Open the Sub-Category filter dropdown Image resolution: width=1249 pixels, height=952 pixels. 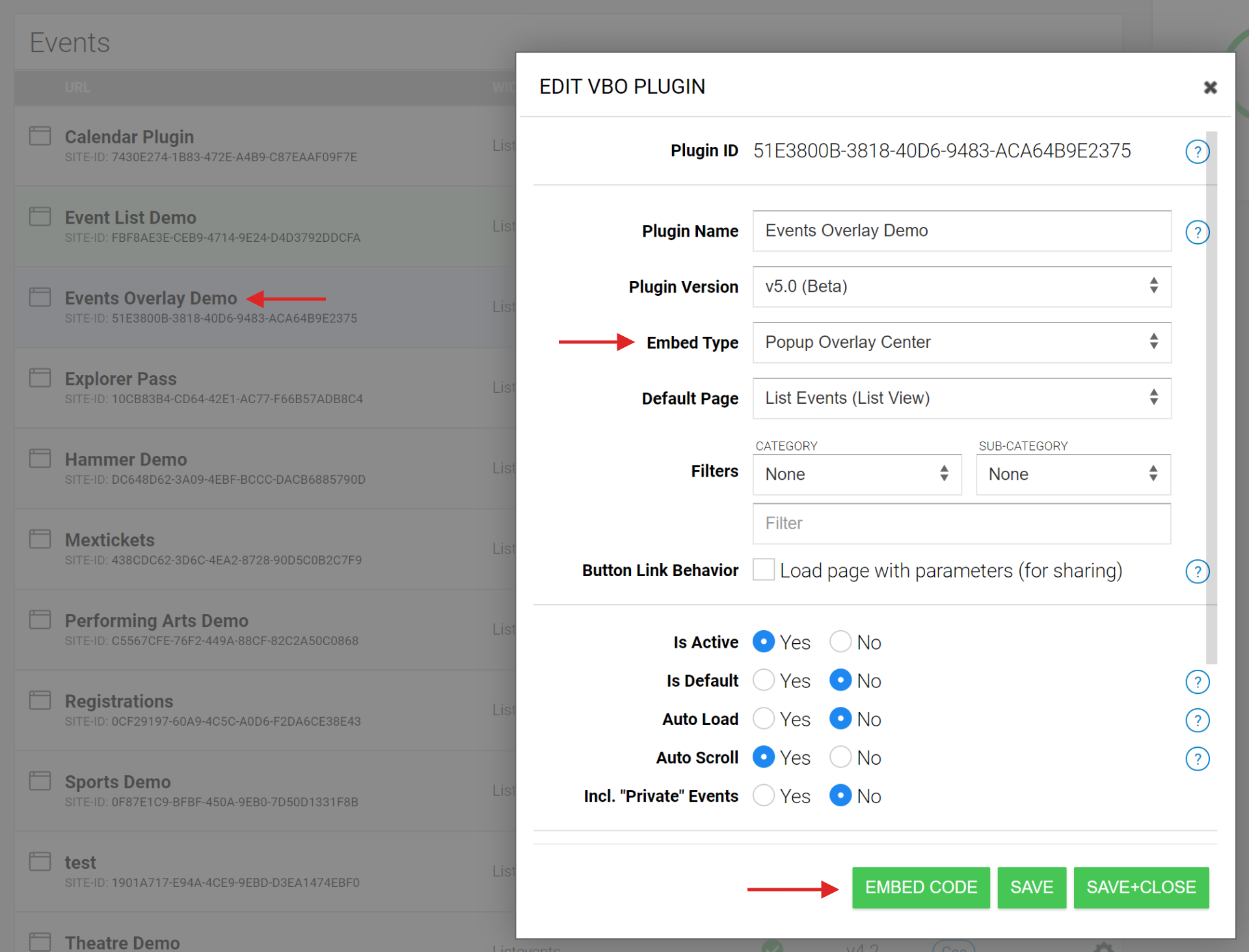[x=1073, y=475]
